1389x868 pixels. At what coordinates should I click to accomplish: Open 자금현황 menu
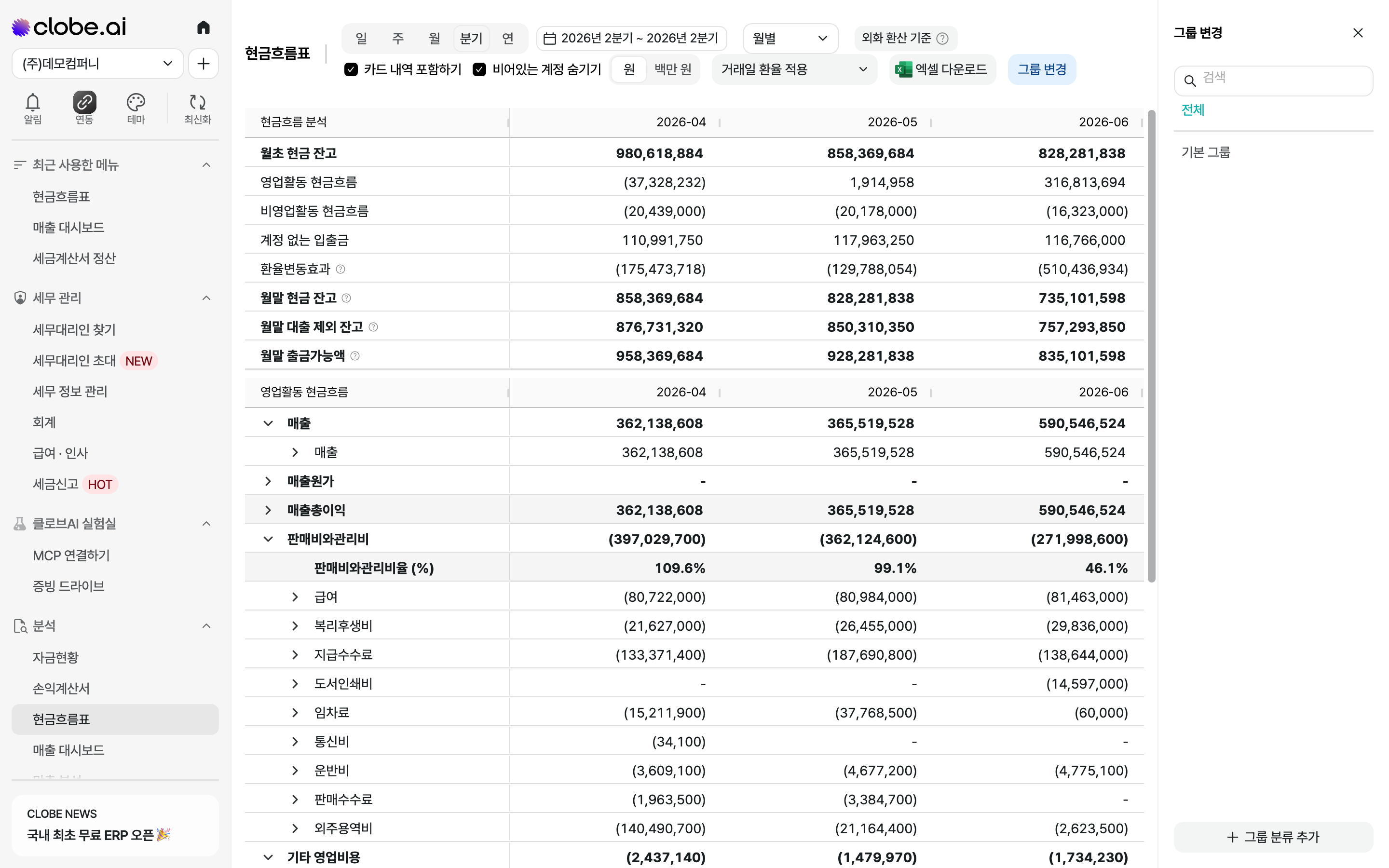55,657
